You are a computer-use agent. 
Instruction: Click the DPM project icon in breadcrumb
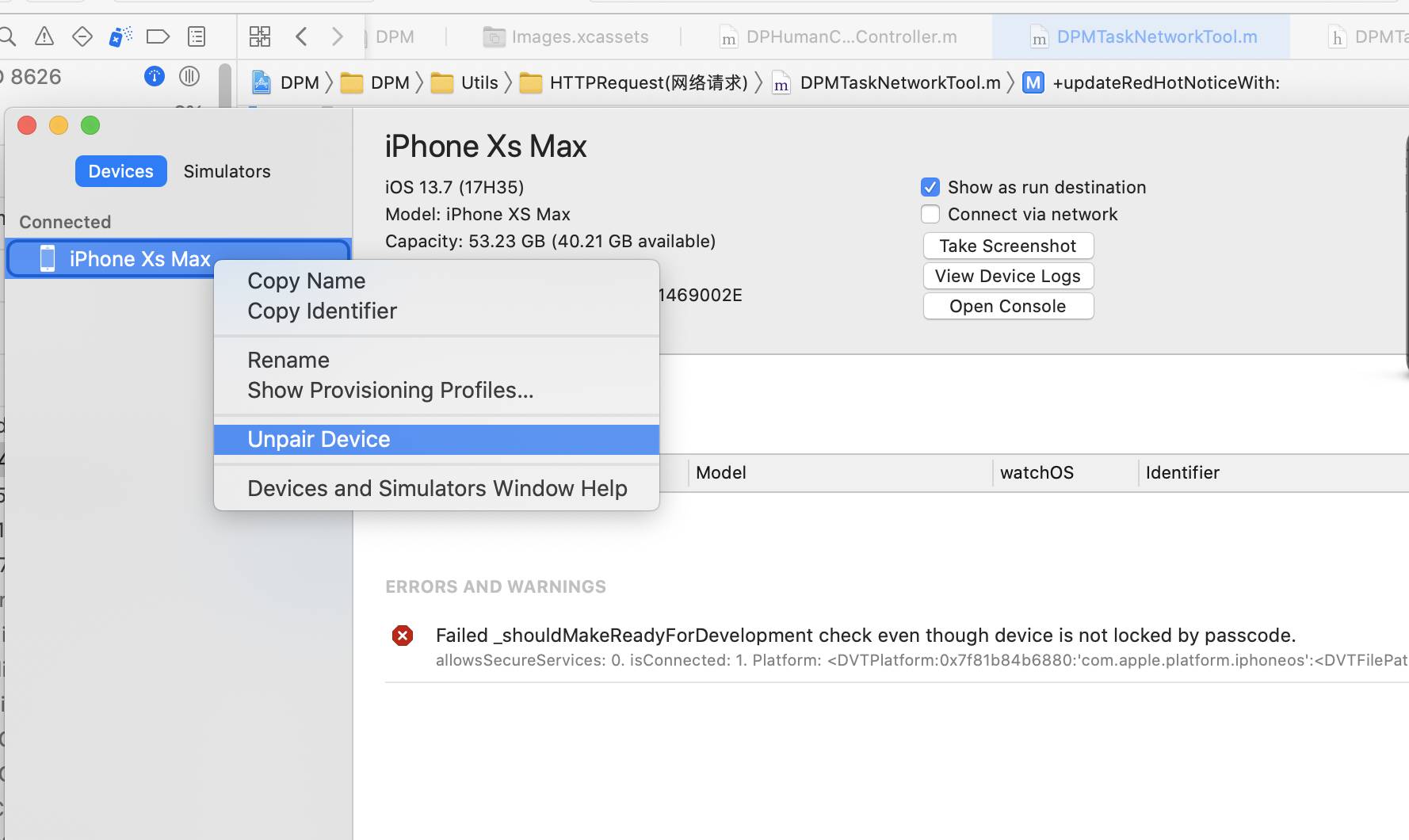[262, 82]
